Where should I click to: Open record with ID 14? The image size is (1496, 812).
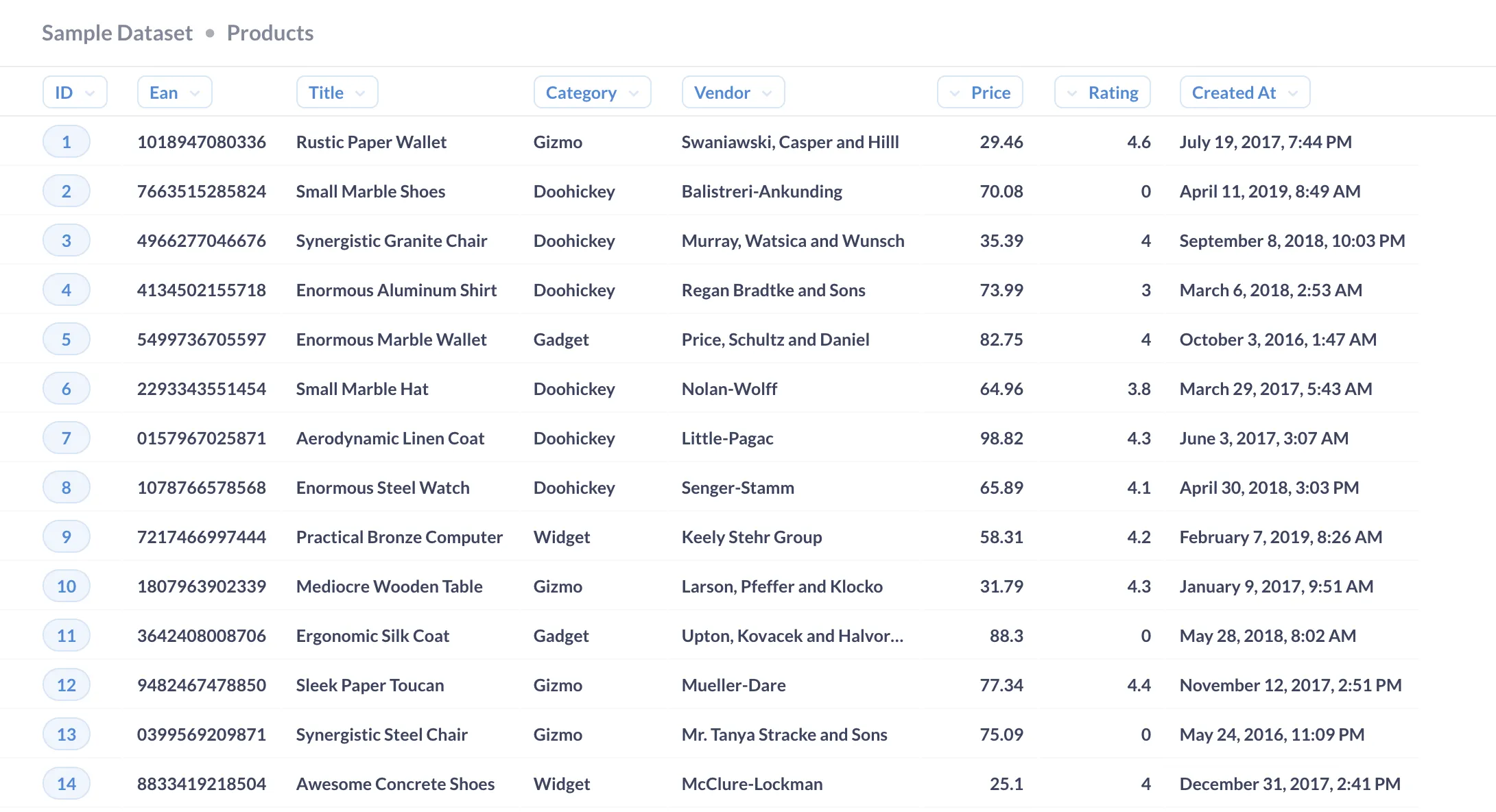click(x=67, y=784)
